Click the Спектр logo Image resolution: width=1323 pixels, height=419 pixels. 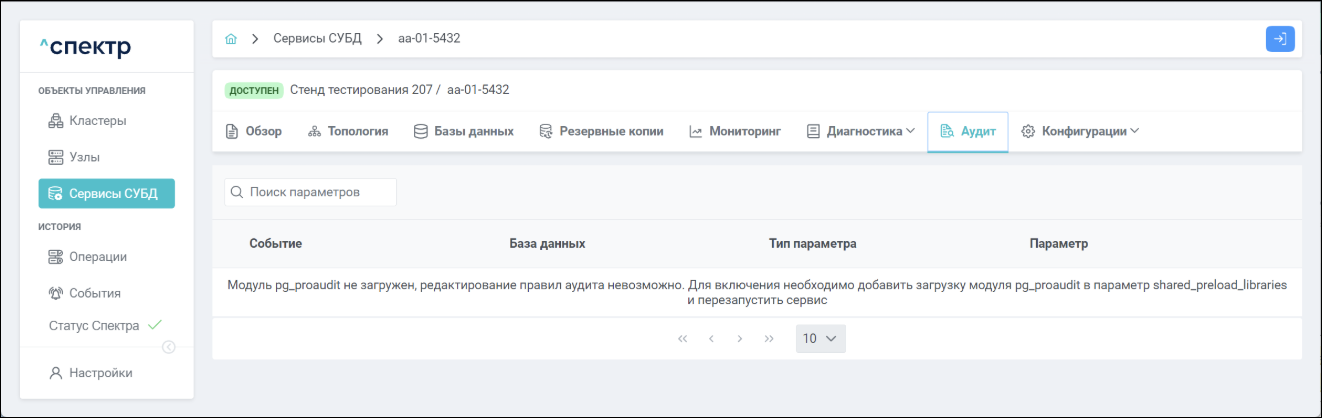coord(85,47)
